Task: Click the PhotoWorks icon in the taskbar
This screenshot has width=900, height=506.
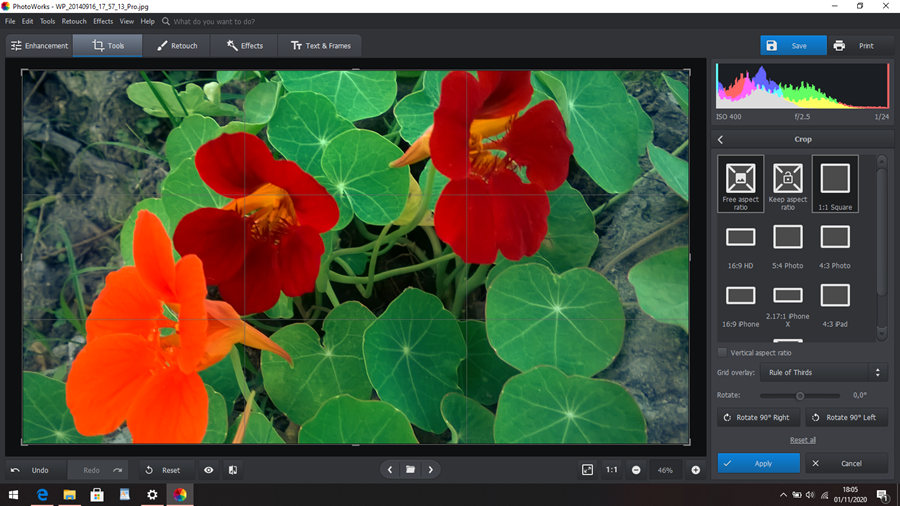Action: (x=180, y=495)
